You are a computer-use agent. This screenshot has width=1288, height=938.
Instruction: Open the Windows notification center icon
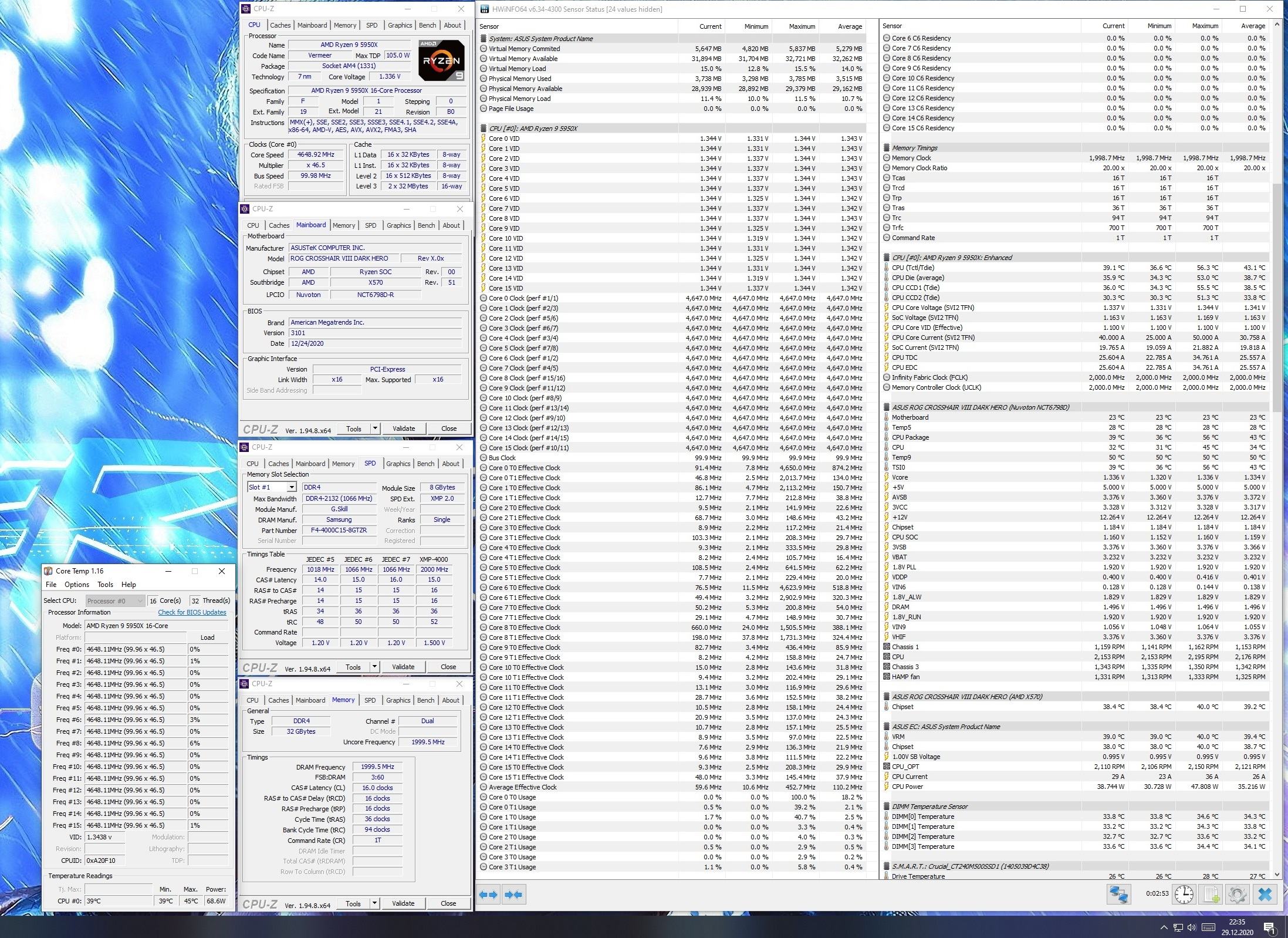coord(1270,928)
